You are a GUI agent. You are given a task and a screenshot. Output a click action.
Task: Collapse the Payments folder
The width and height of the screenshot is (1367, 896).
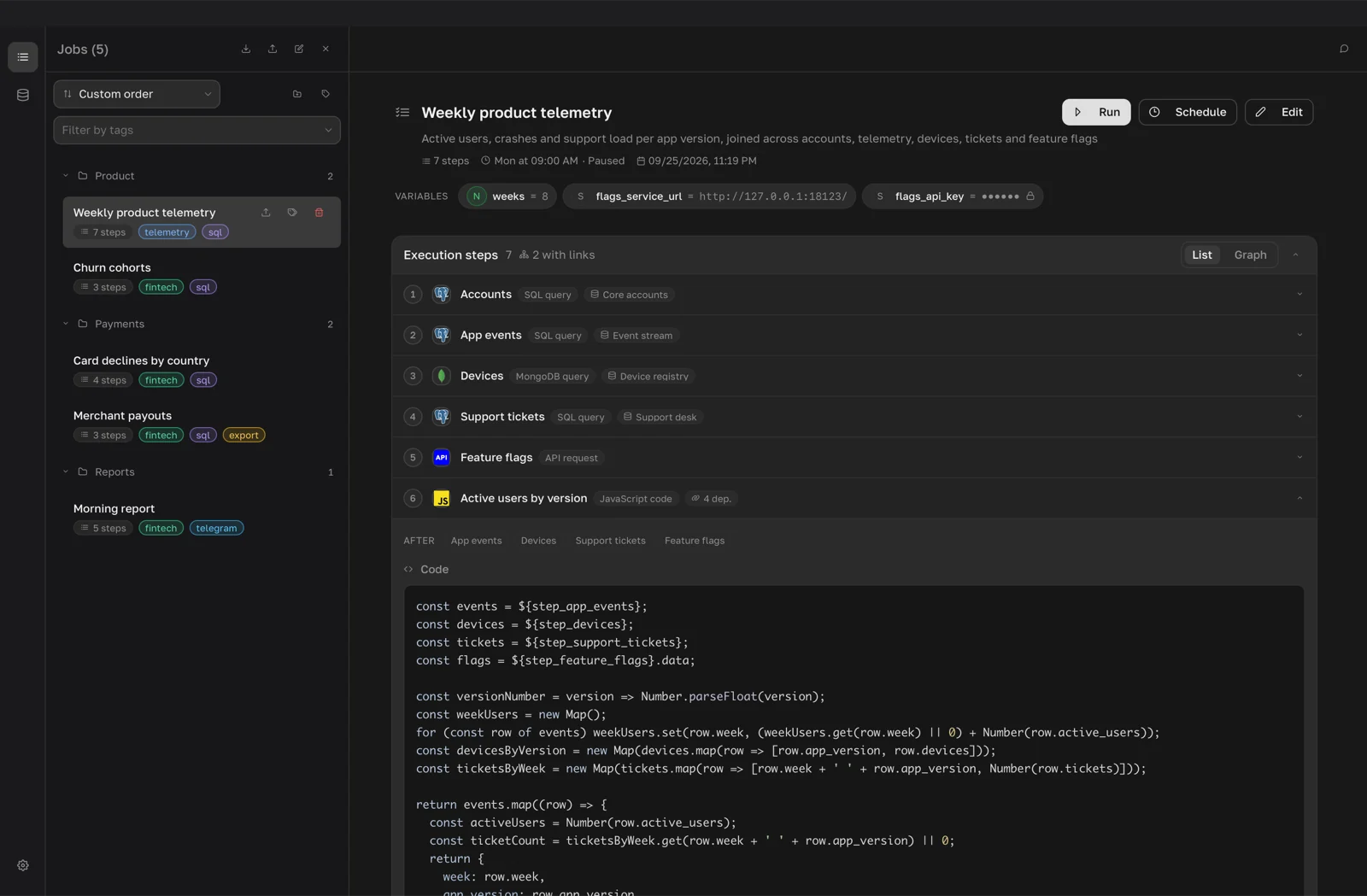coord(66,324)
